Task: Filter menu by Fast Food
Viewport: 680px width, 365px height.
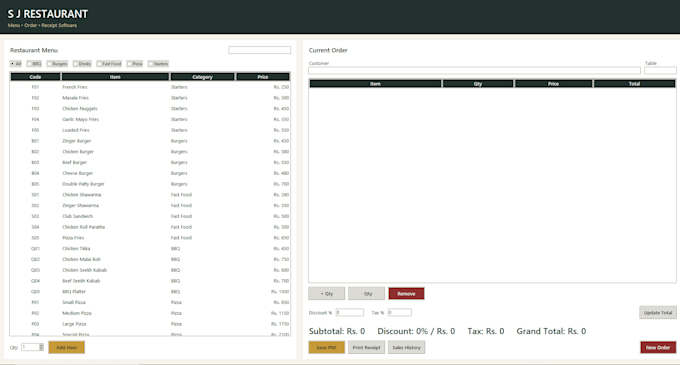Action: (109, 64)
